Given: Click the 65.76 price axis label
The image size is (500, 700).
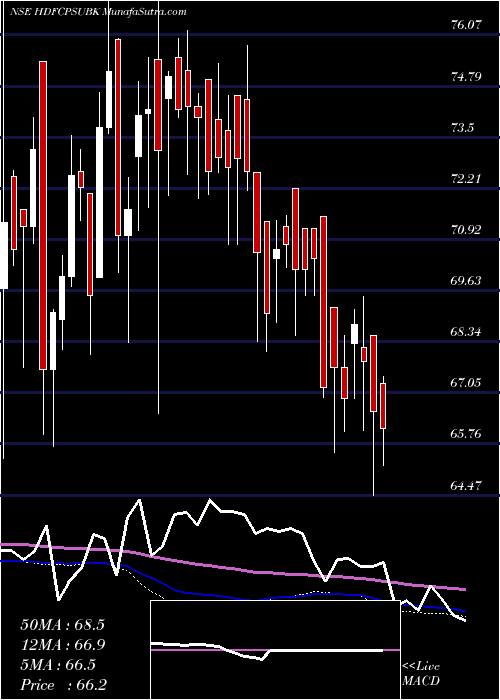Looking at the screenshot, I should click(x=466, y=434).
